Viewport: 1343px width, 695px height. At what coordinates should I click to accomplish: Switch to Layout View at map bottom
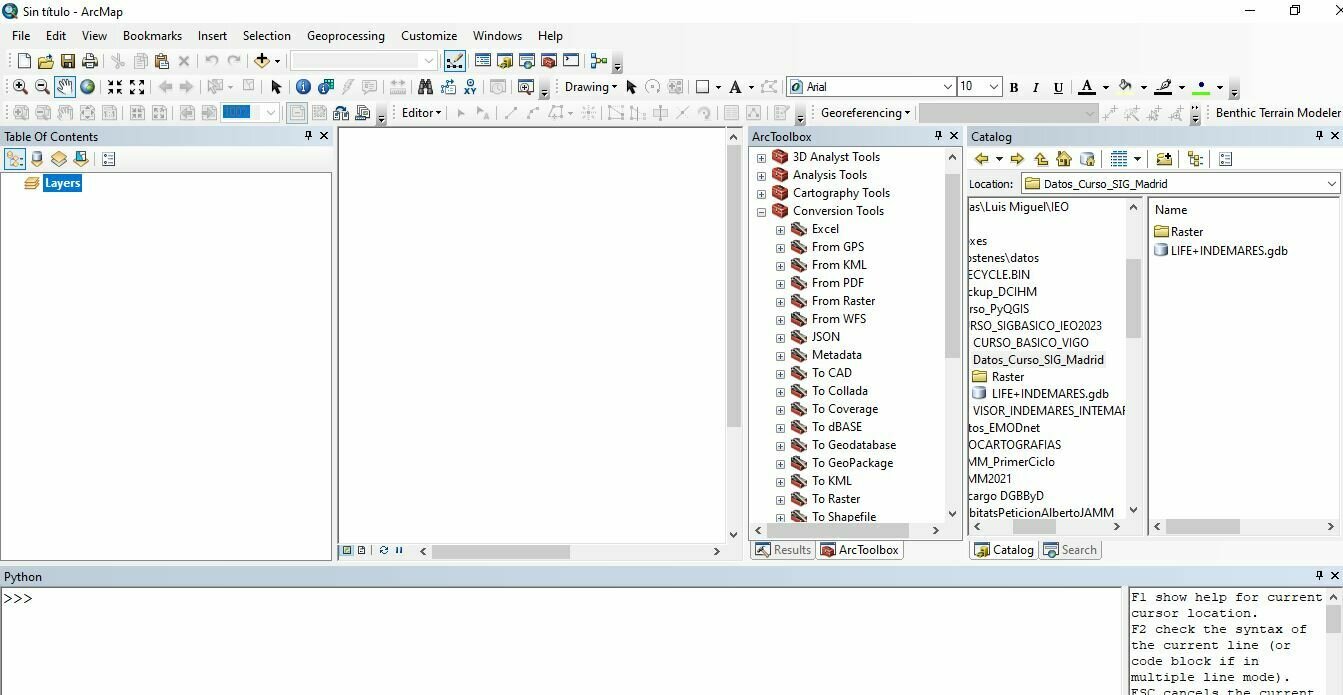click(x=361, y=550)
